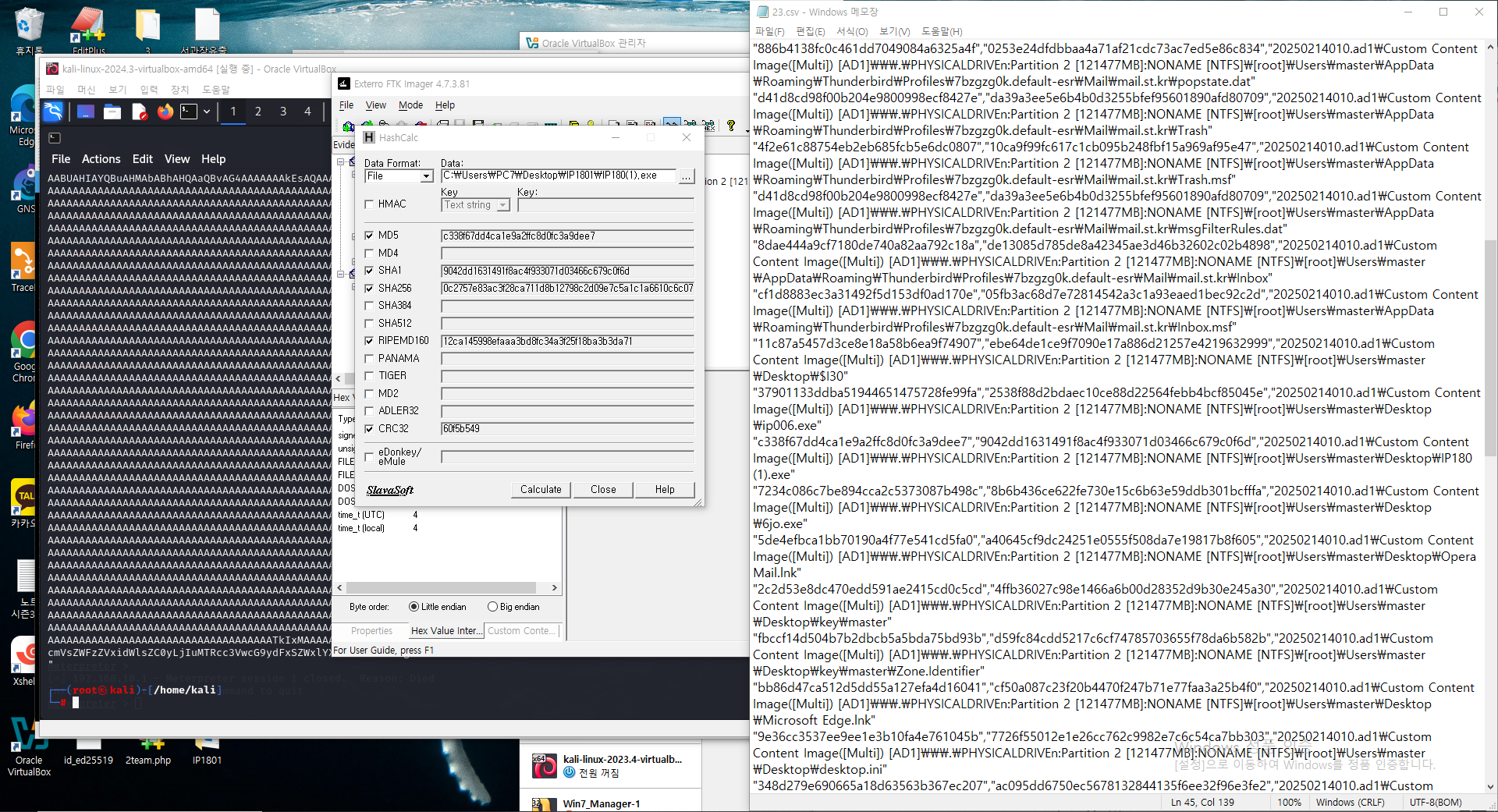The image size is (1498, 812).
Task: Enable the SHA512 checkbox
Action: pyautogui.click(x=369, y=324)
